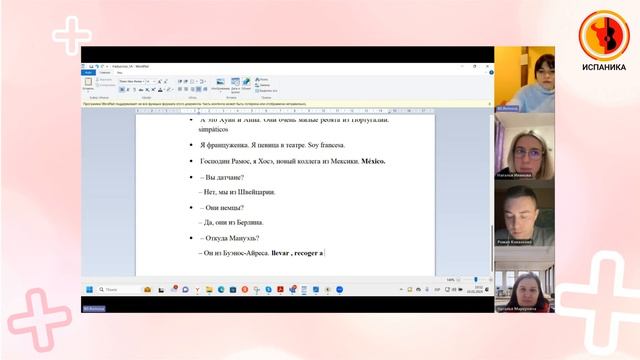Click Найти (Find) button
The width and height of the screenshot is (640, 360).
click(x=262, y=80)
